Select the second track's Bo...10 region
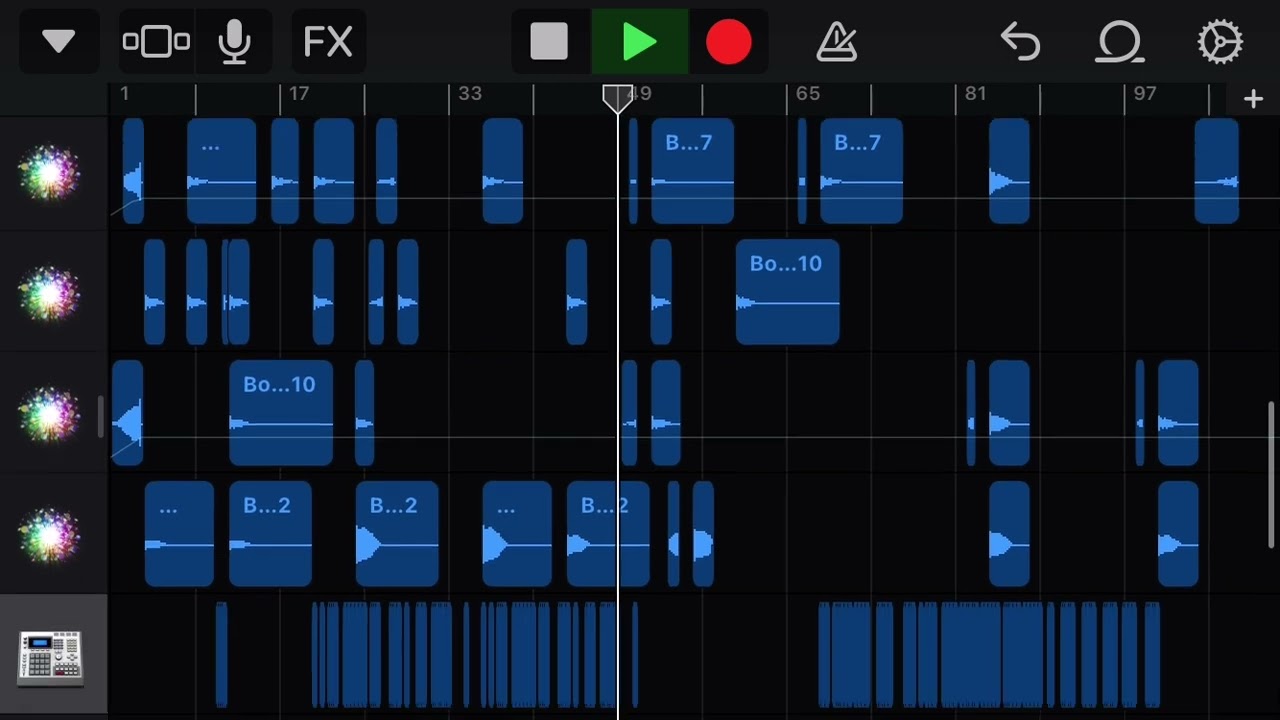 (x=787, y=292)
